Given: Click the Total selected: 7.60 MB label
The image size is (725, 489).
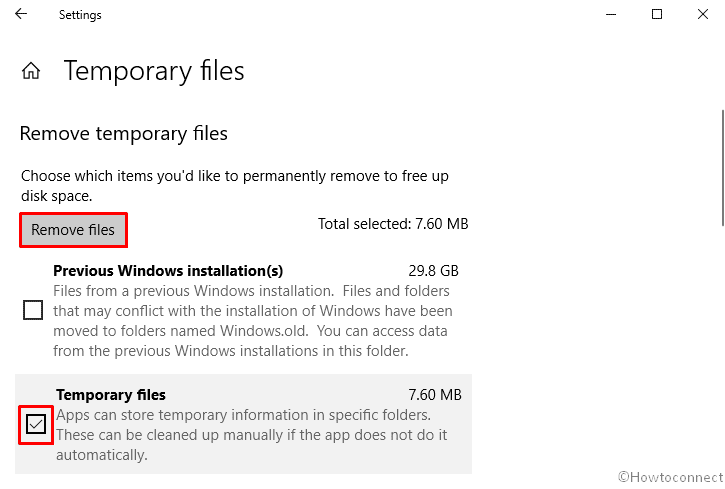Looking at the screenshot, I should (393, 224).
